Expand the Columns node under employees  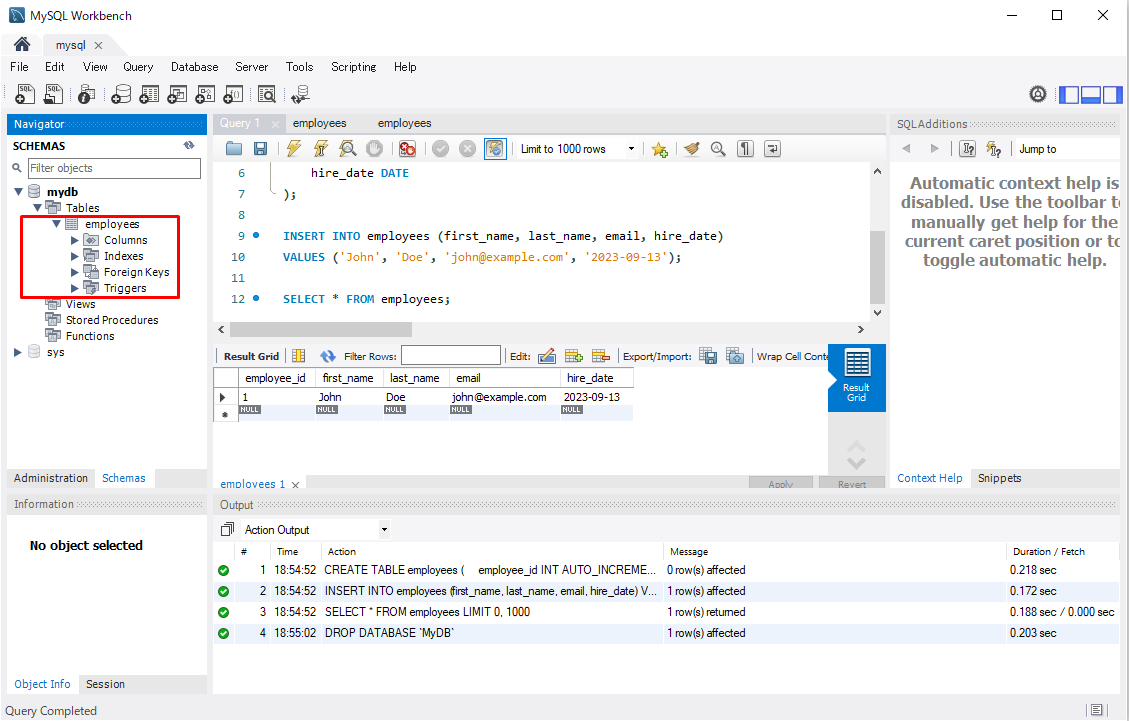[75, 240]
